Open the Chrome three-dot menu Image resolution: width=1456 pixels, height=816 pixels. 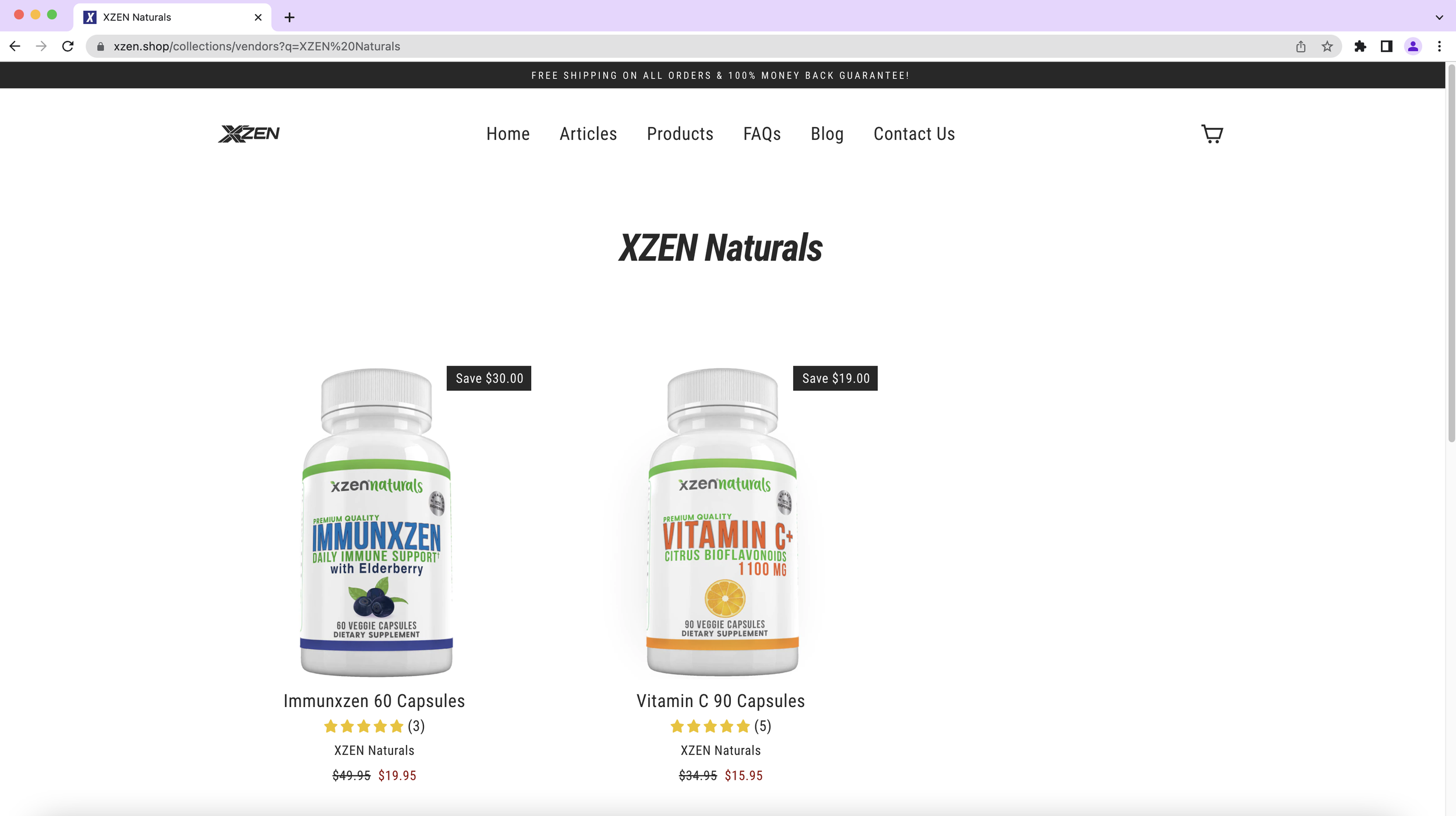1439,47
